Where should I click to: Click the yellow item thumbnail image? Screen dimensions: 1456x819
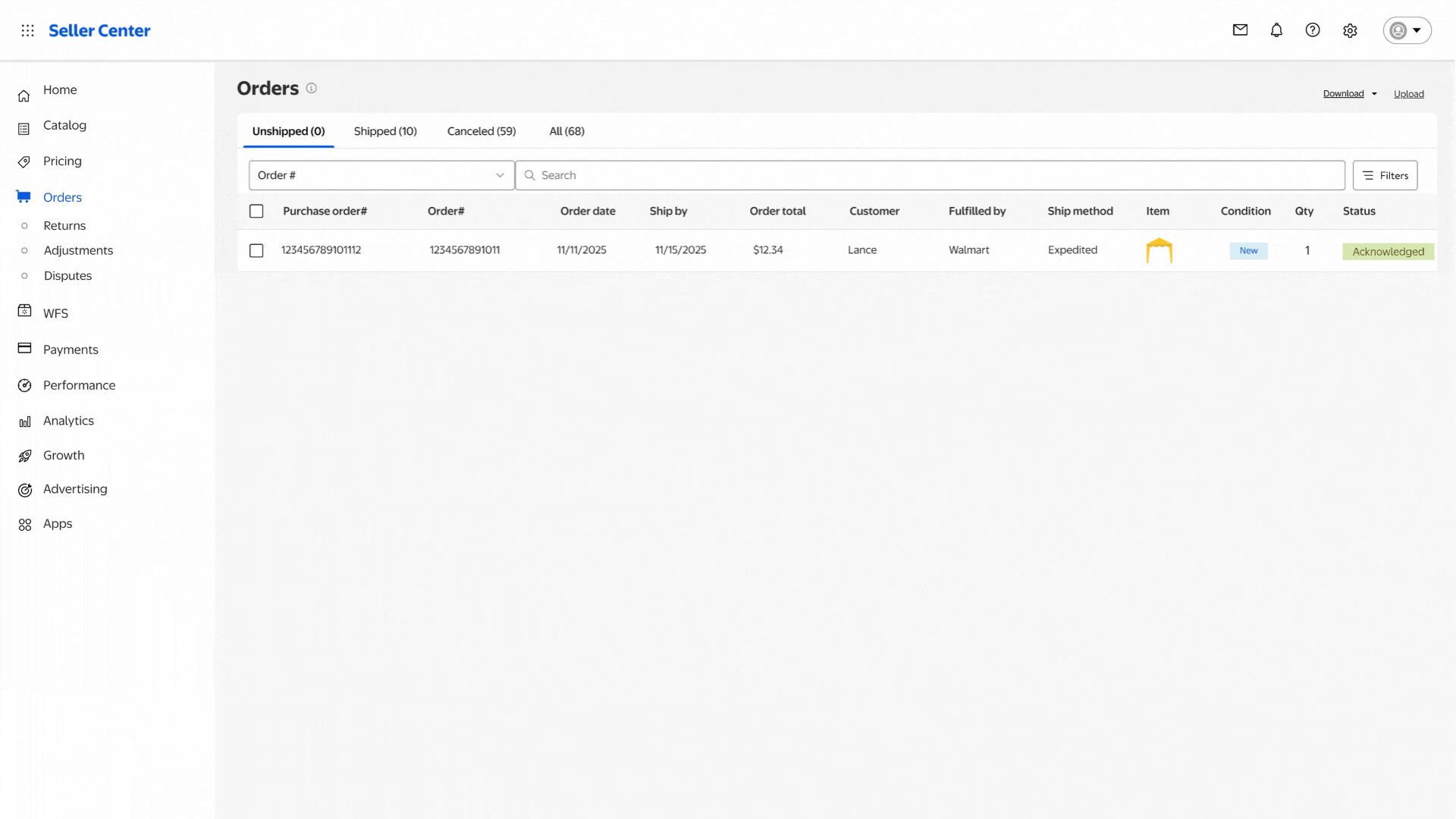1159,251
